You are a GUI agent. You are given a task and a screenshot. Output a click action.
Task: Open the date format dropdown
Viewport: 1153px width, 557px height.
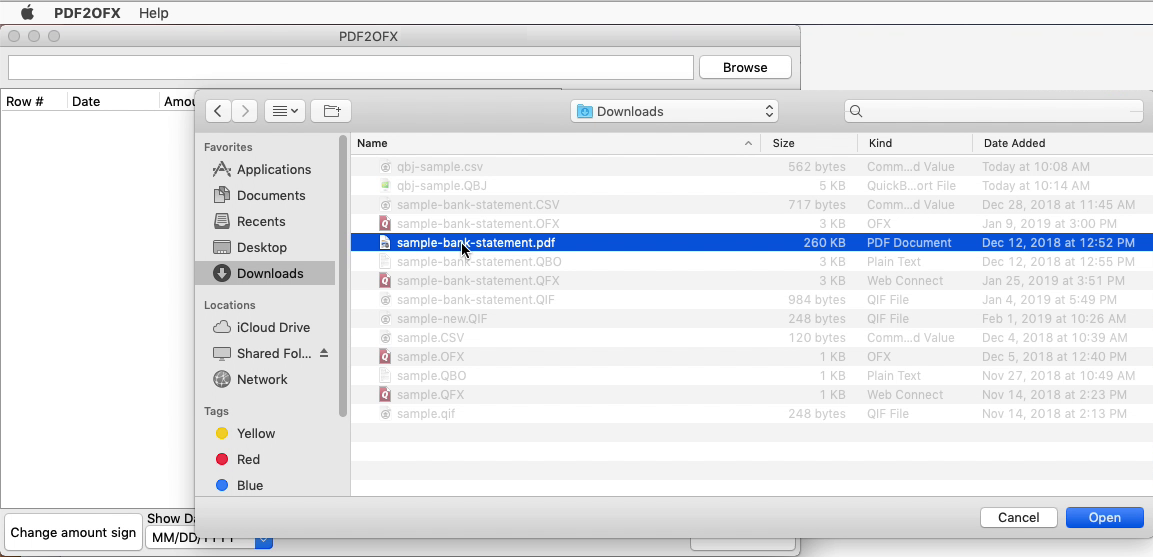(210, 539)
